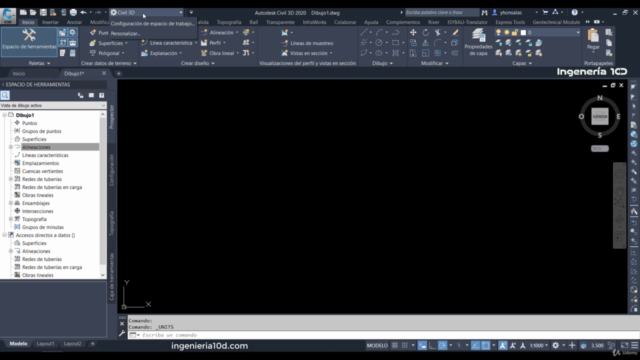Click the MODELO status bar button

click(x=377, y=345)
